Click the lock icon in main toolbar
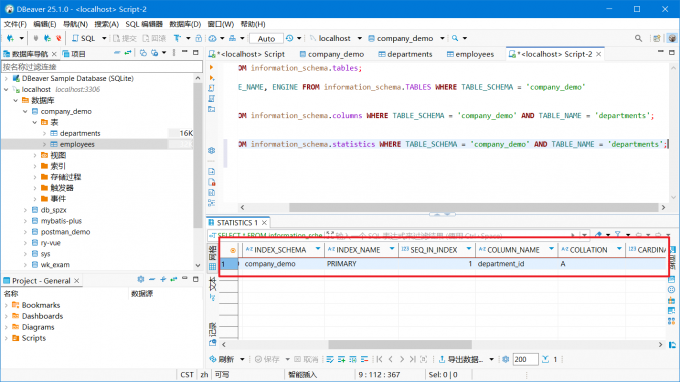680x382 pixels. [199, 38]
